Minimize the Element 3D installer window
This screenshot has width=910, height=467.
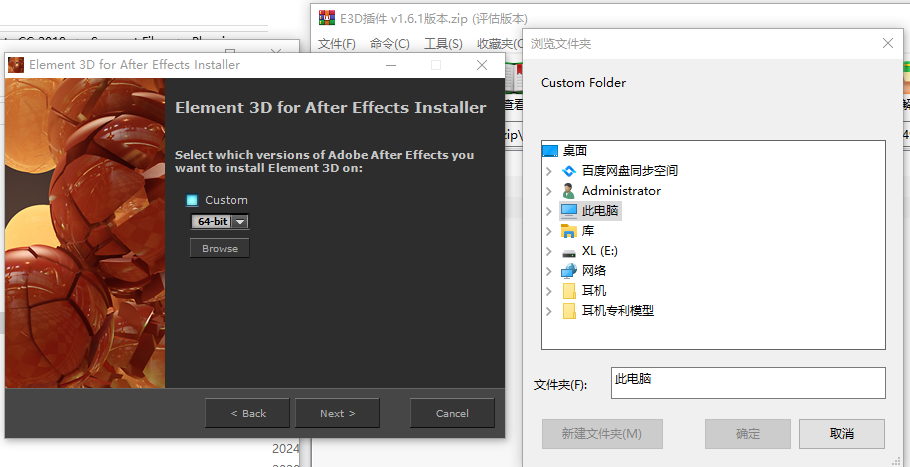[x=391, y=65]
